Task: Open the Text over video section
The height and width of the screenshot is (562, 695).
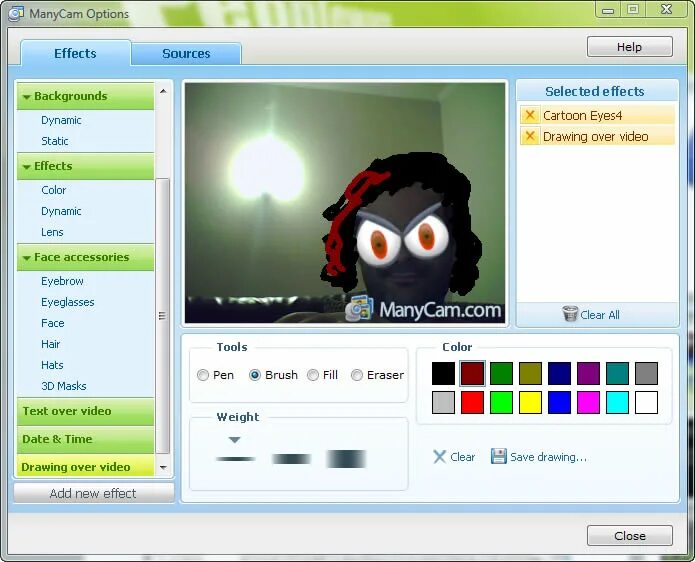Action: click(85, 411)
